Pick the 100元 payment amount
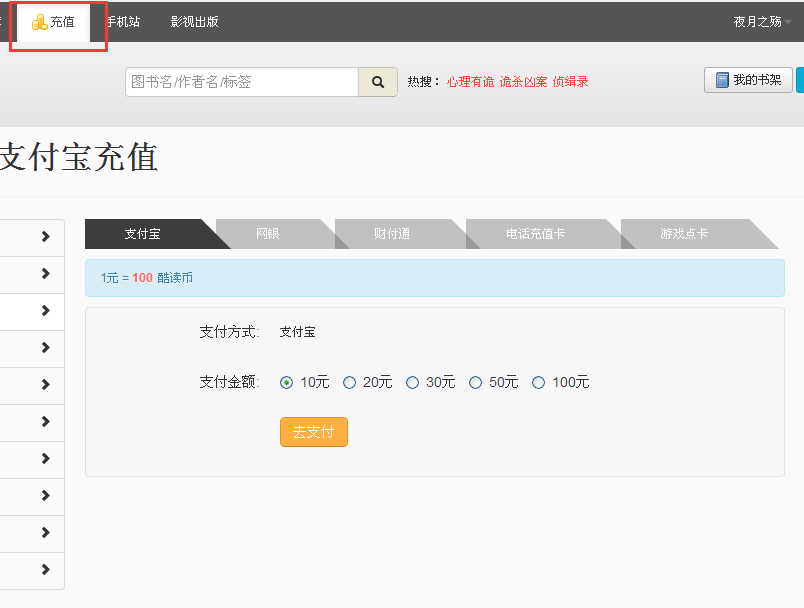 [x=539, y=382]
